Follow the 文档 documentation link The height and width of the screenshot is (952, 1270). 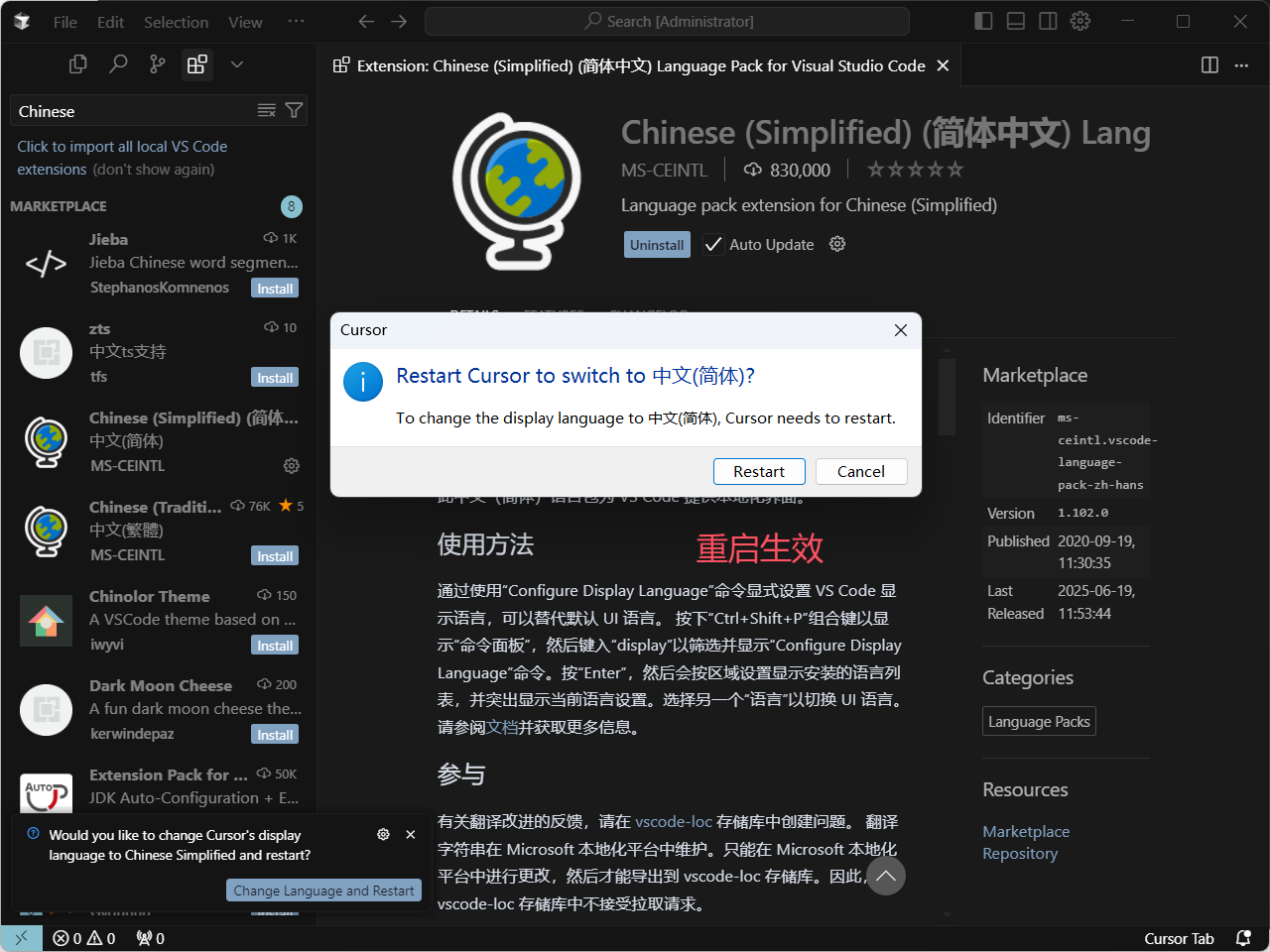pos(502,728)
